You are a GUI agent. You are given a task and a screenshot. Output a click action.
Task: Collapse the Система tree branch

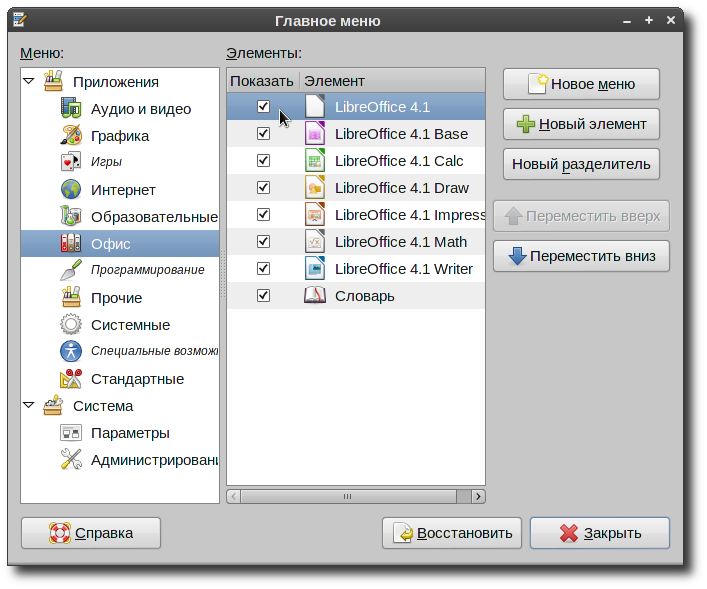29,405
